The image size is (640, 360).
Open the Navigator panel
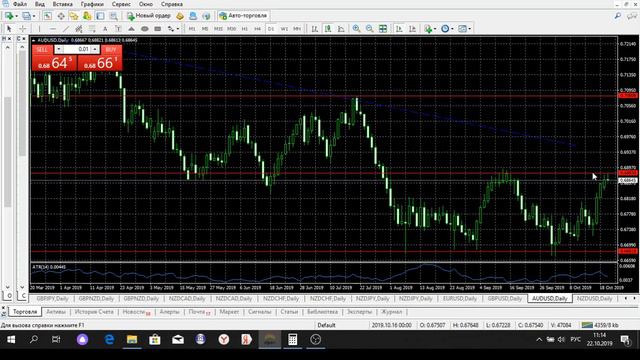(x=74, y=16)
